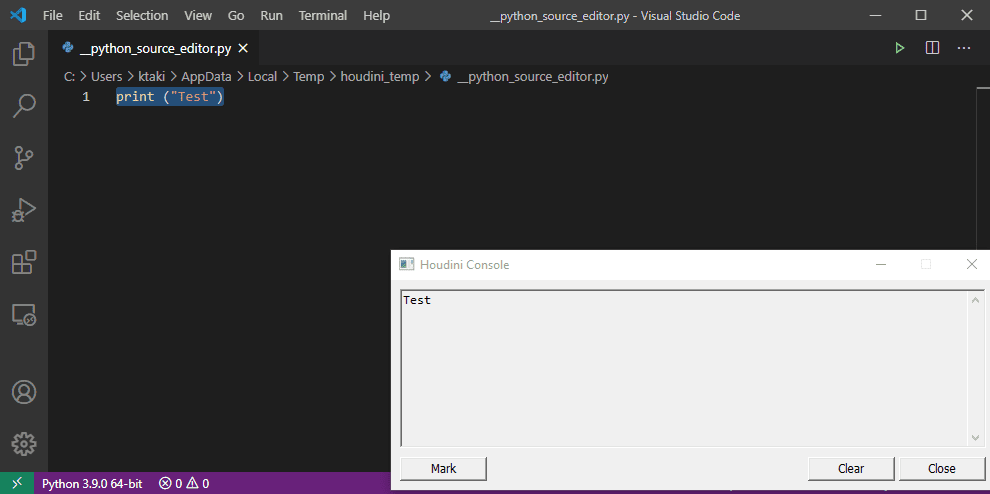Expand the C: breadcrumb segment
The height and width of the screenshot is (494, 990).
(x=70, y=76)
